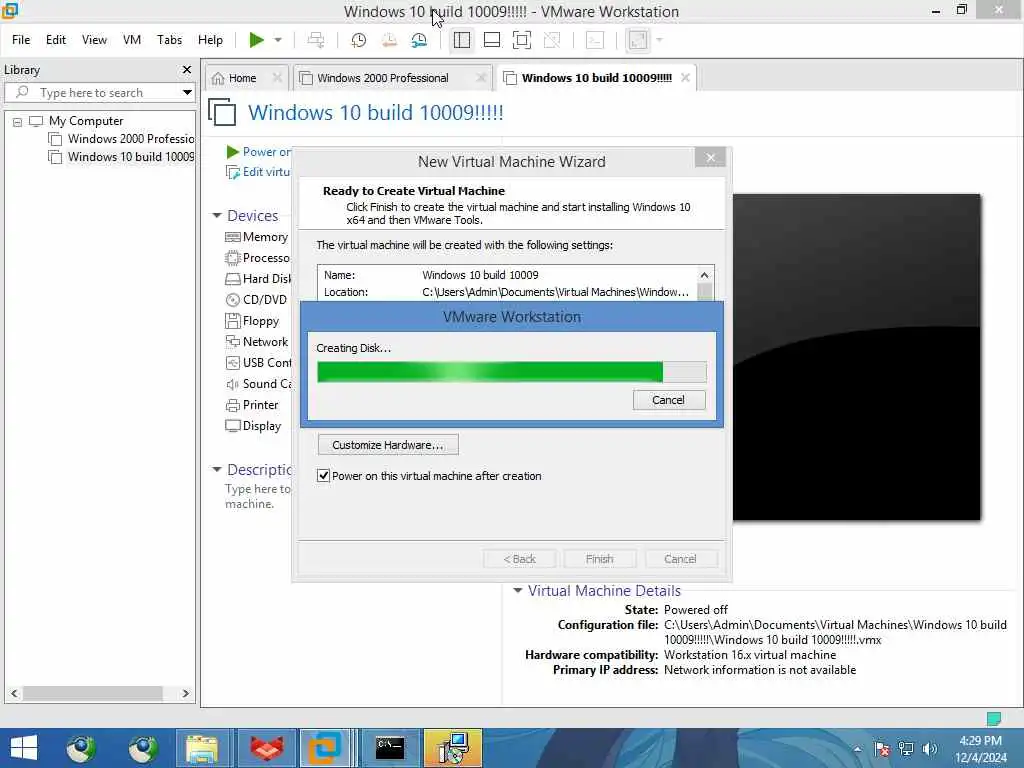Click the Floppy device icon
Image resolution: width=1024 pixels, height=768 pixels.
pyautogui.click(x=232, y=321)
